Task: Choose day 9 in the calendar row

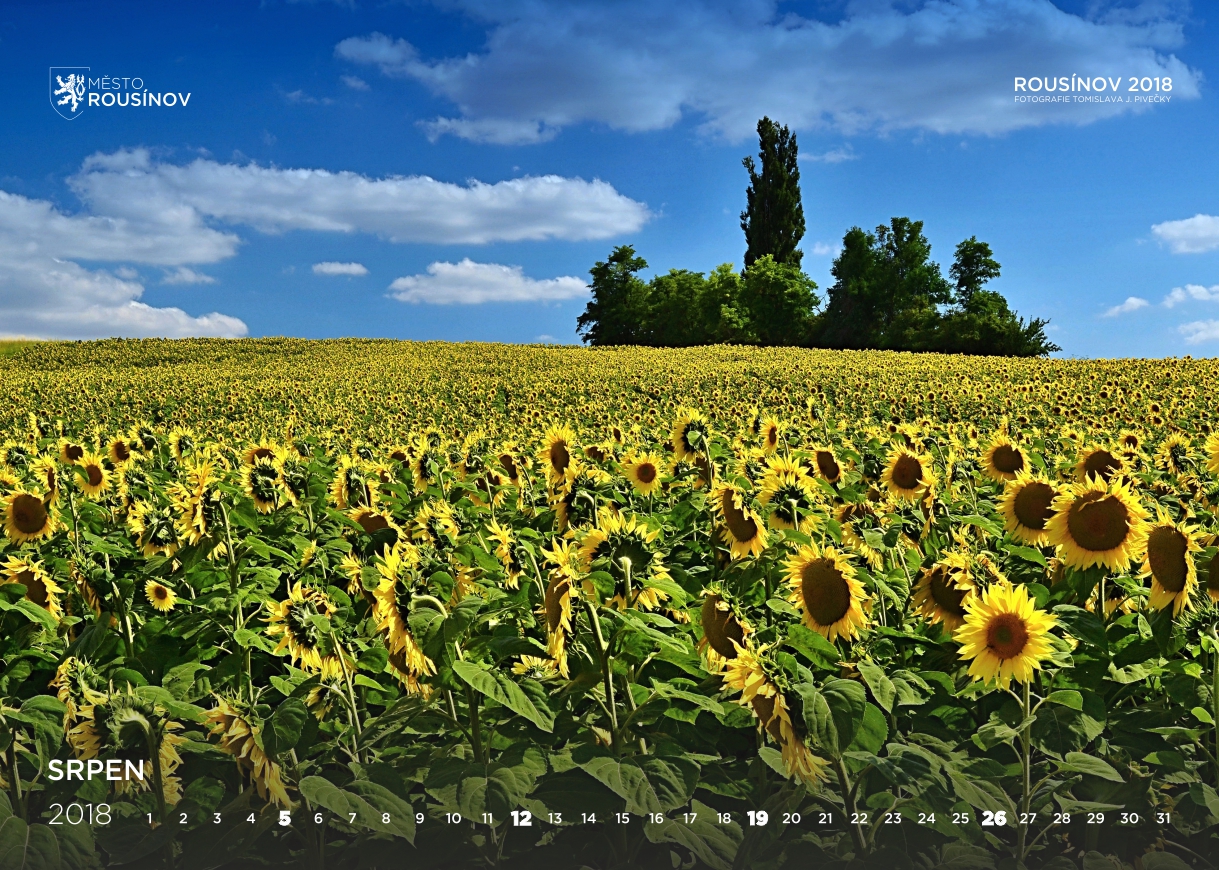Action: pos(419,818)
